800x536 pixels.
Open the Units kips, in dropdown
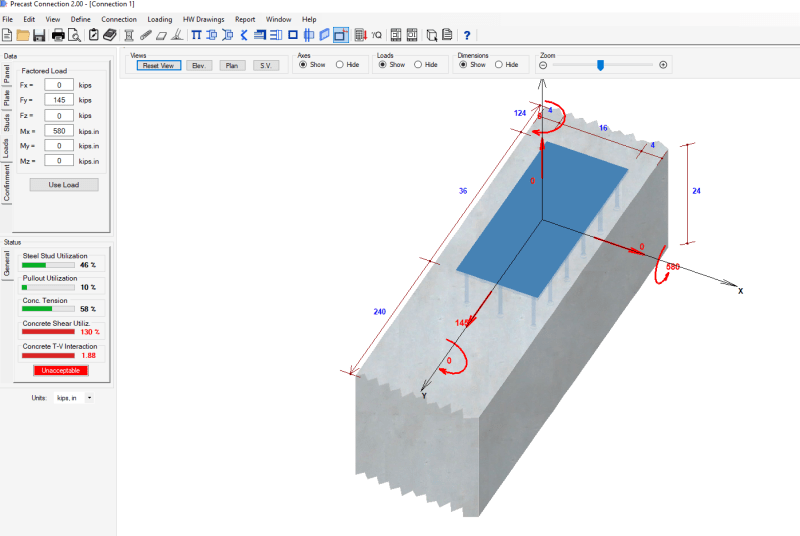coord(73,398)
